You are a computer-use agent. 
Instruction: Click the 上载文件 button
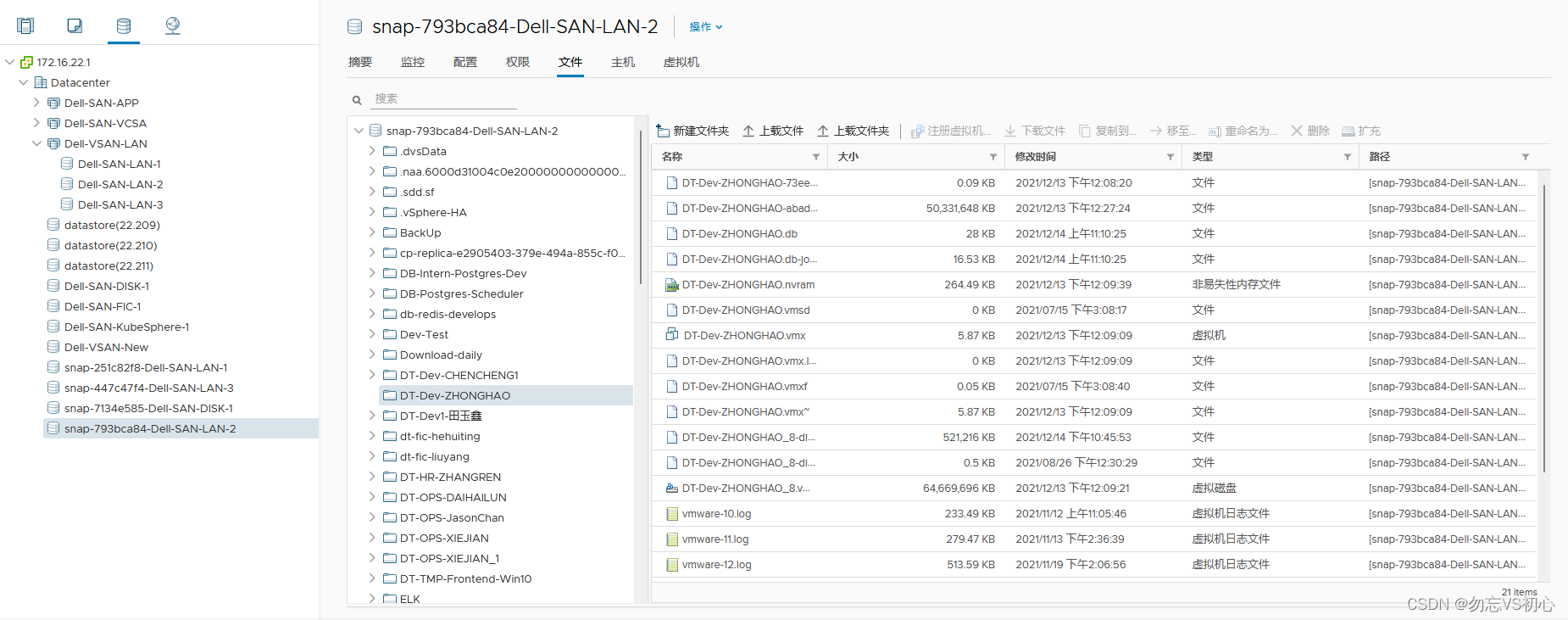point(773,131)
